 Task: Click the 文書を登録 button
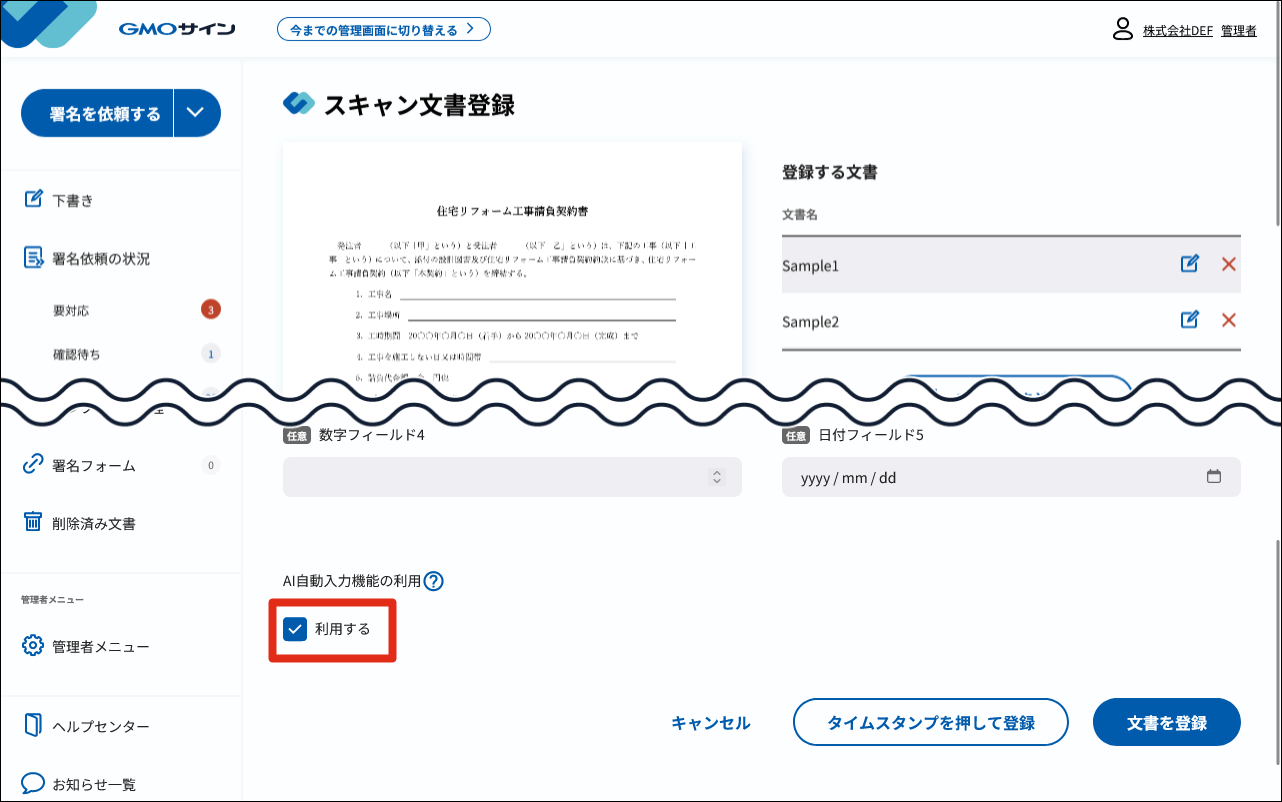pyautogui.click(x=1166, y=722)
